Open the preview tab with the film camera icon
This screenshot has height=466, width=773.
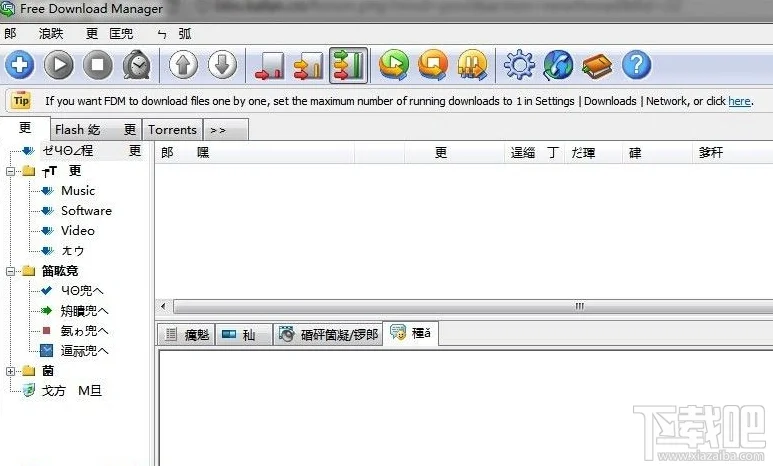328,335
